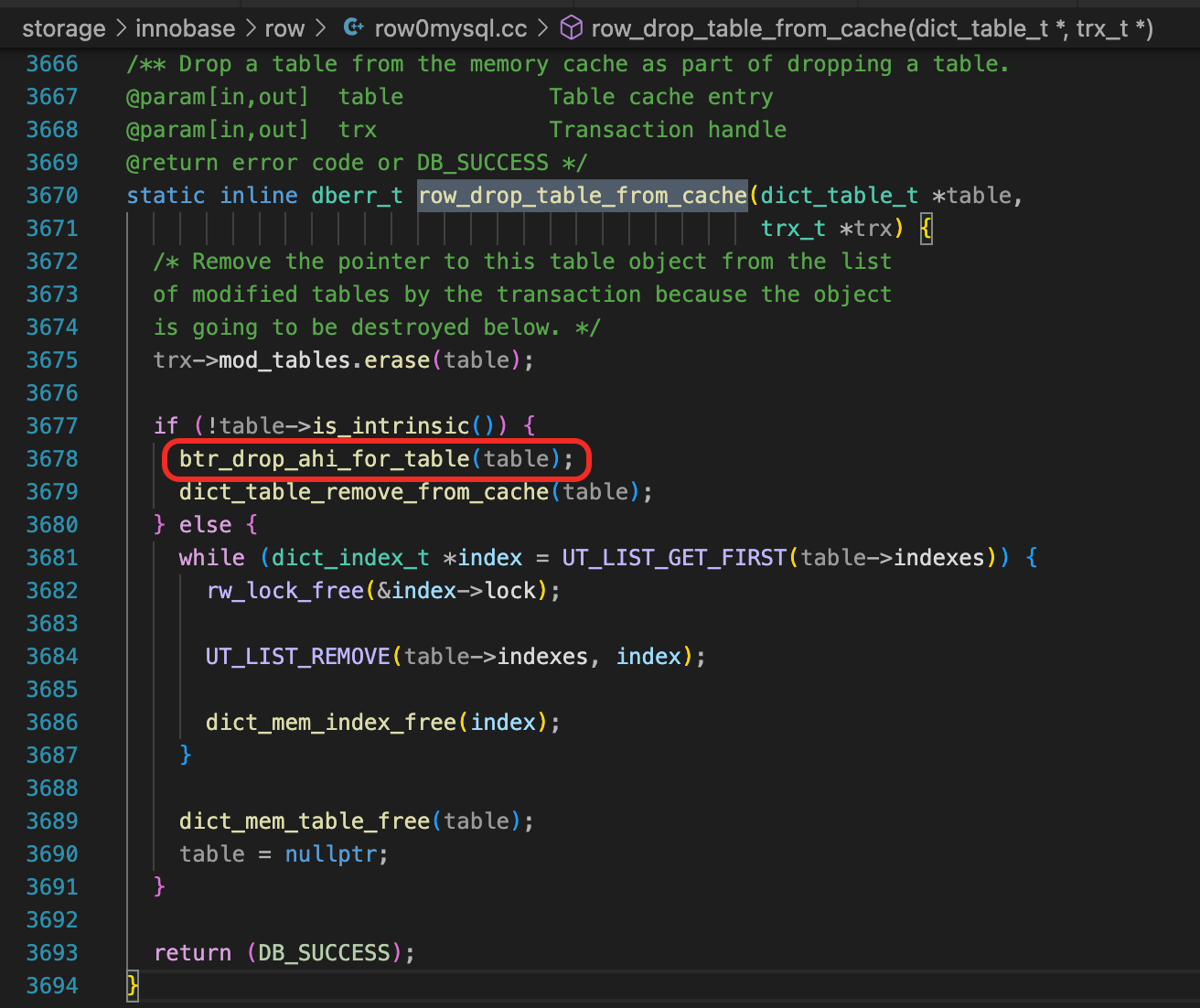1200x1008 pixels.
Task: Click the dberr_t return type
Action: point(357,195)
